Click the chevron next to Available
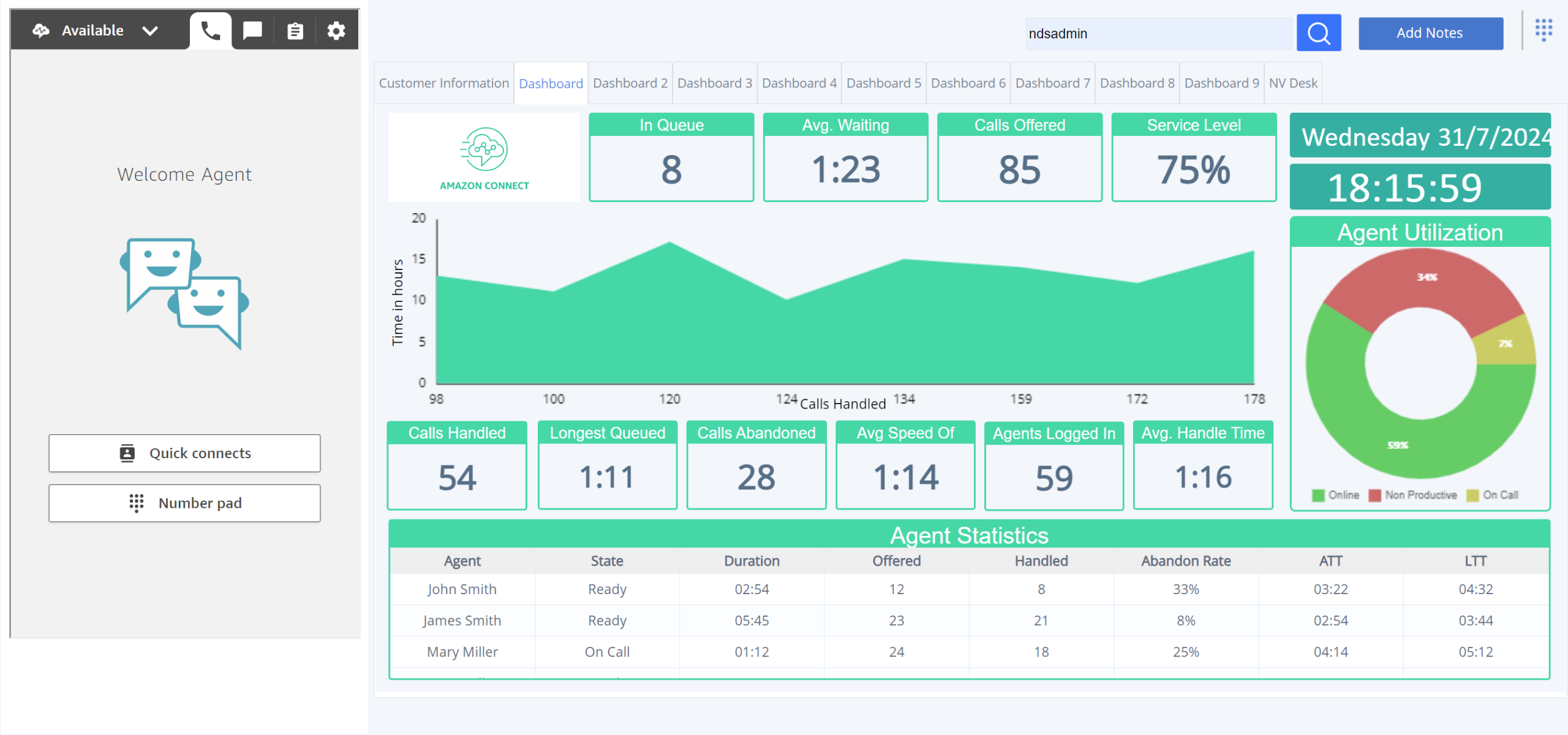Viewport: 1568px width, 735px height. pos(150,31)
